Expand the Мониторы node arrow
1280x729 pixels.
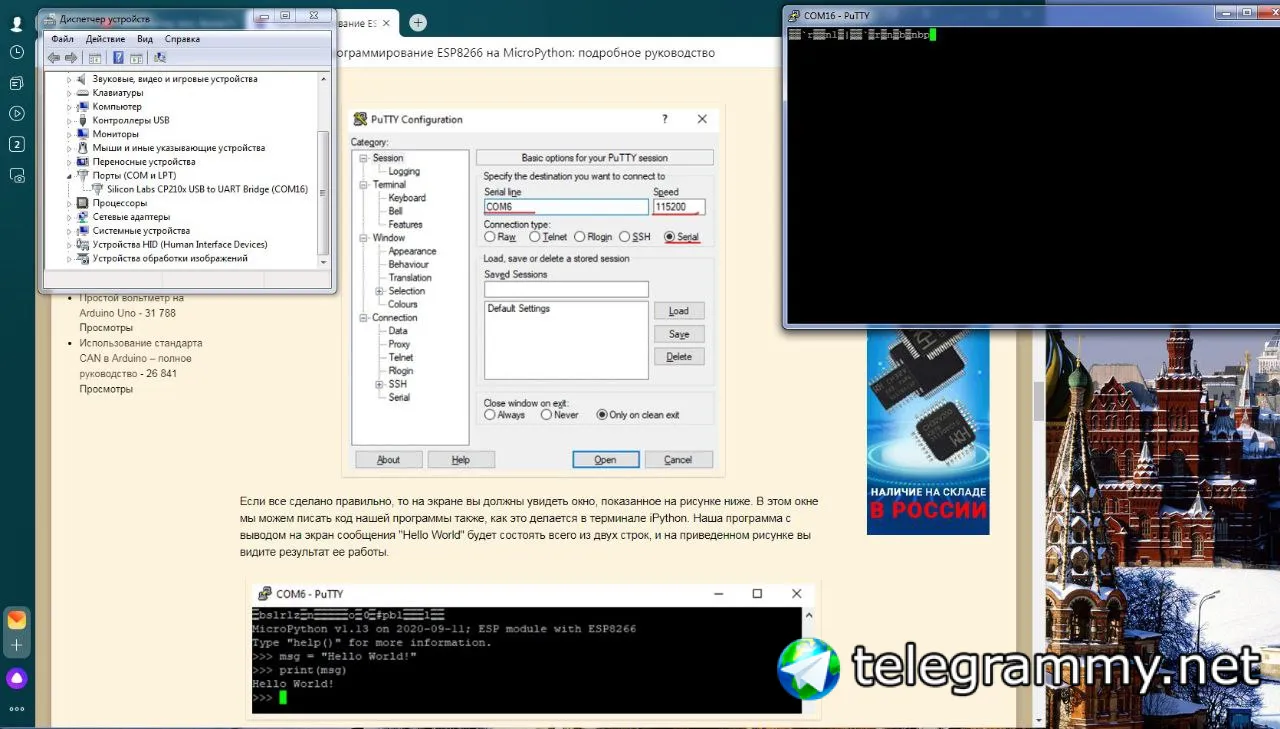coord(70,134)
